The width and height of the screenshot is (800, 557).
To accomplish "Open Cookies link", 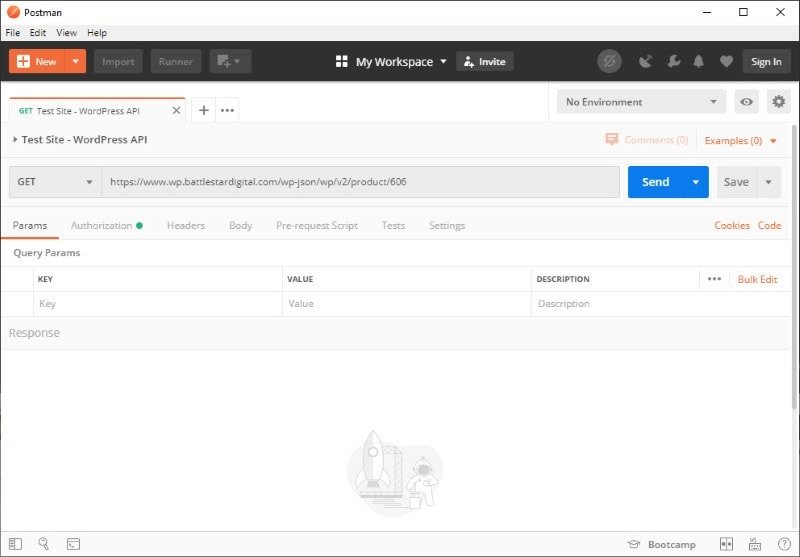I will 732,225.
